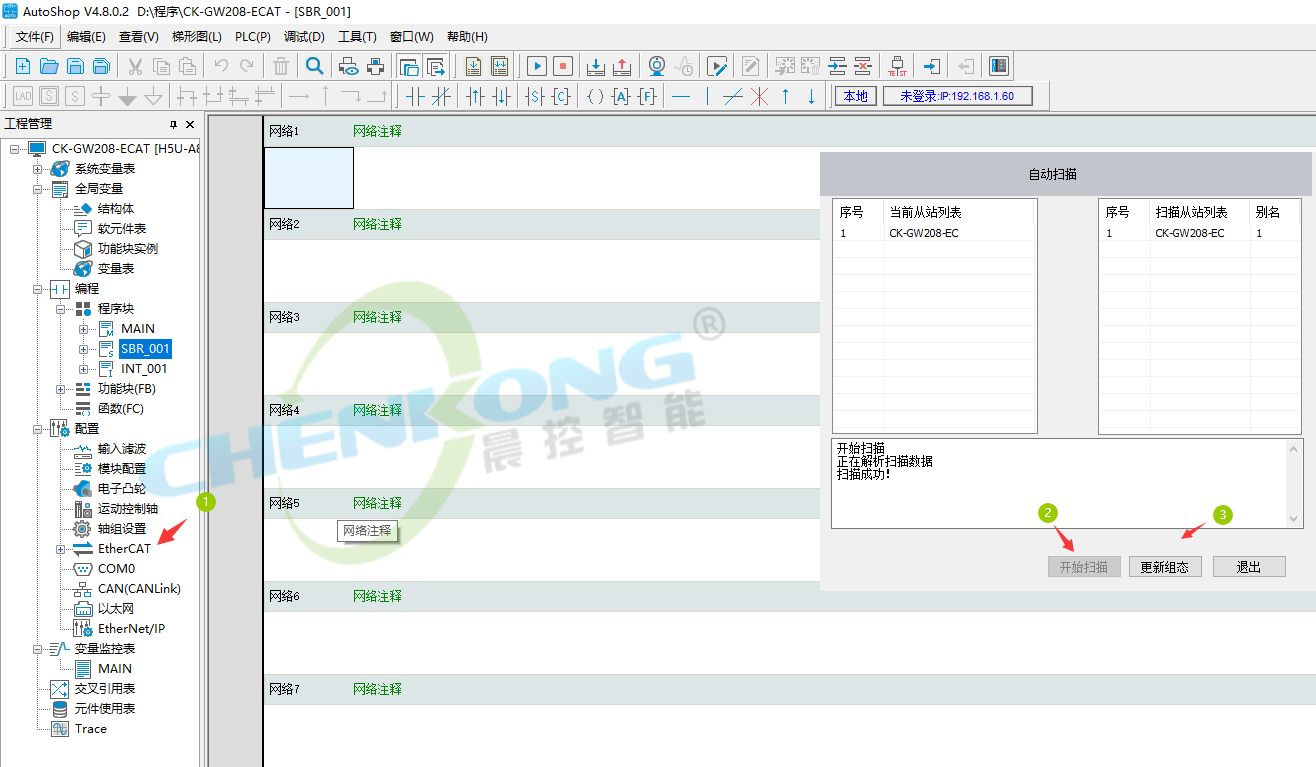Click the Delete row icon with red X
This screenshot has width=1316, height=767.
point(863,66)
